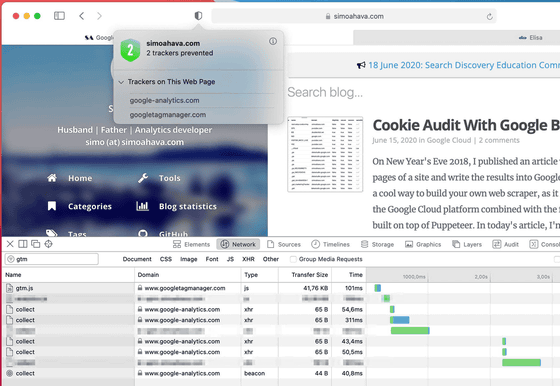Switch to the Elements tab
The height and width of the screenshot is (386, 560).
(191, 244)
